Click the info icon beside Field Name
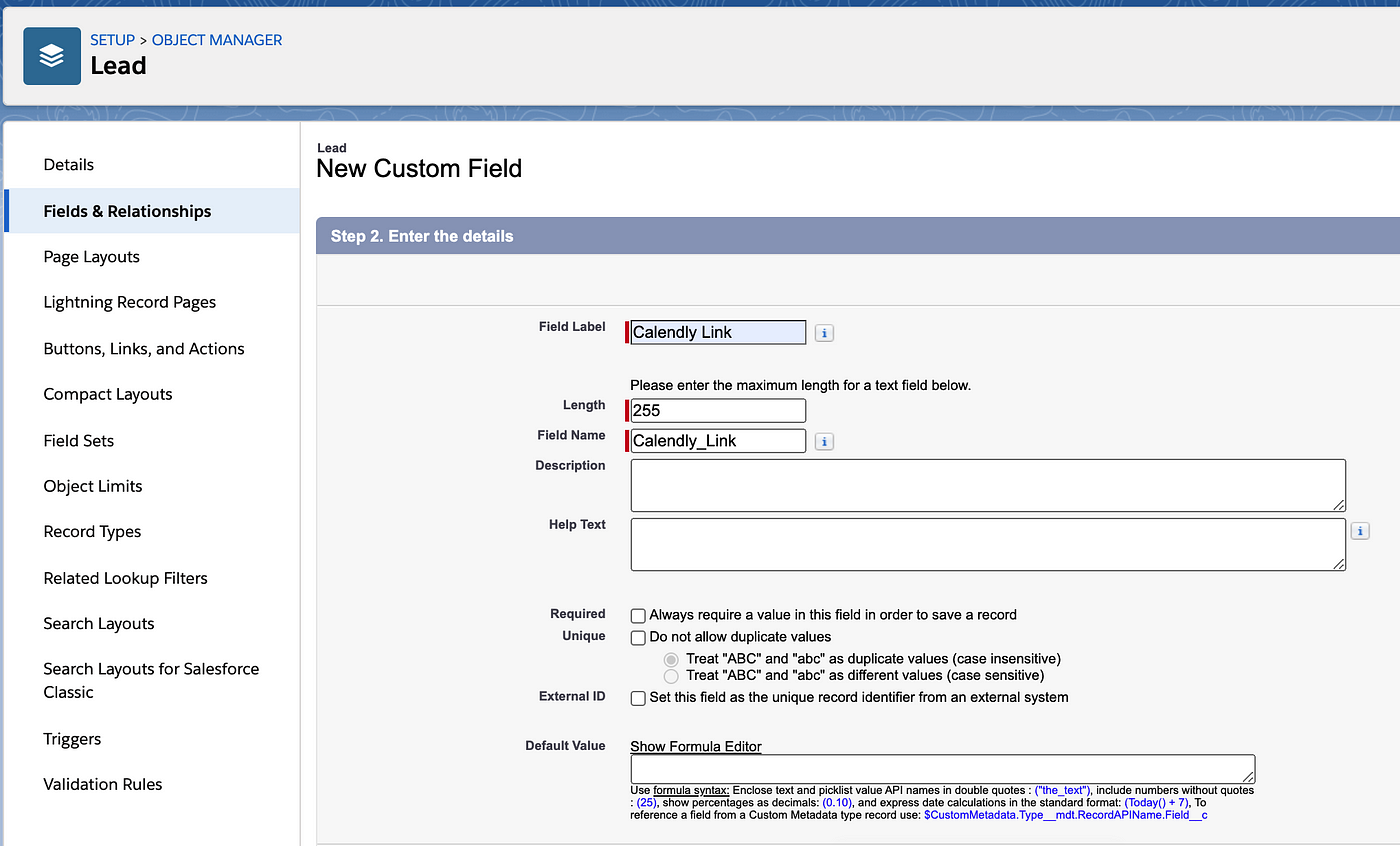The height and width of the screenshot is (846, 1400). [x=824, y=441]
